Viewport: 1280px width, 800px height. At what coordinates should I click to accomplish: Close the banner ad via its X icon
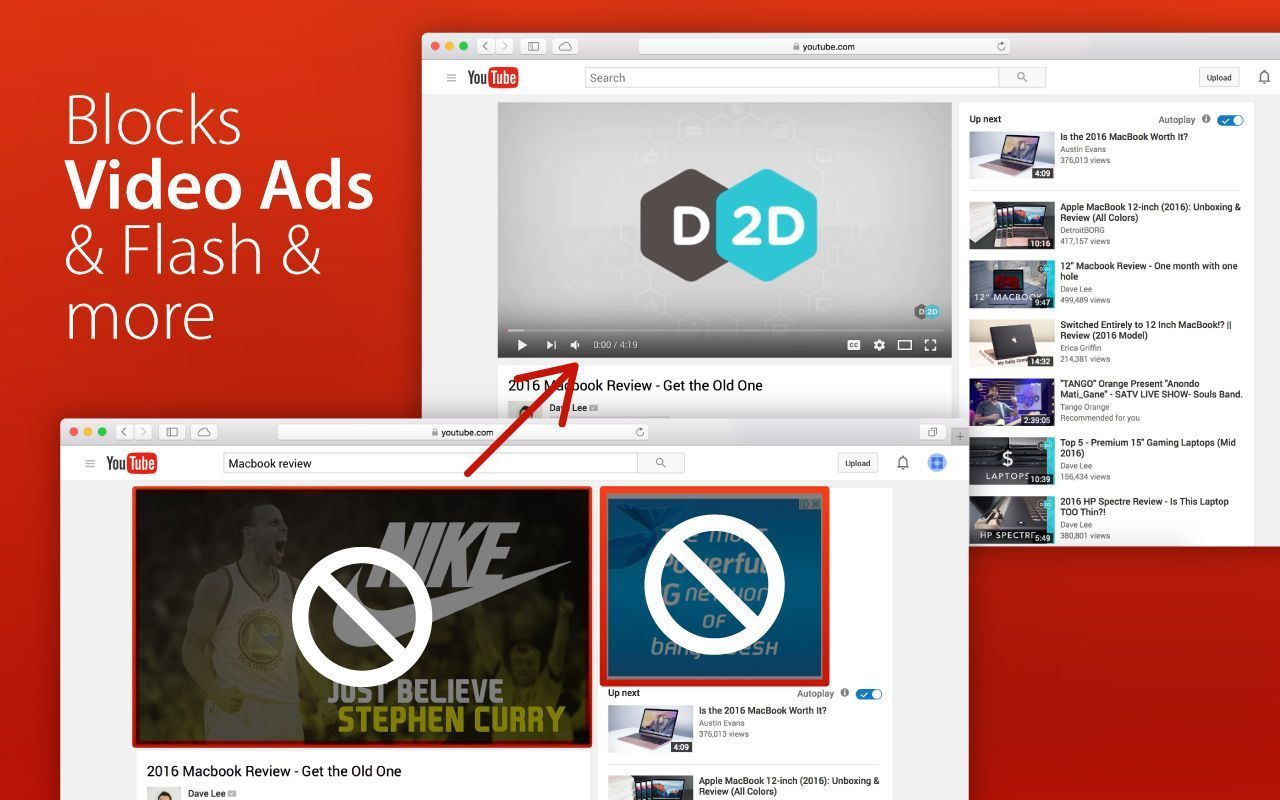815,504
